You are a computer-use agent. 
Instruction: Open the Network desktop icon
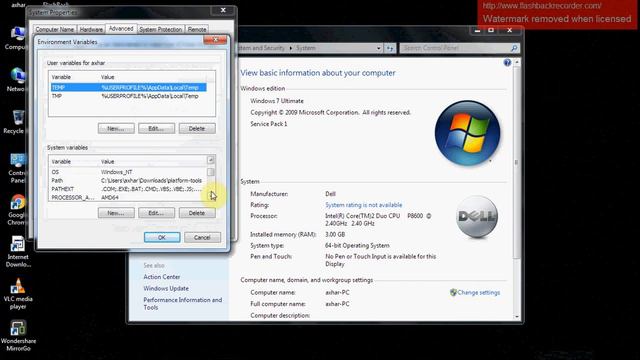(x=16, y=80)
